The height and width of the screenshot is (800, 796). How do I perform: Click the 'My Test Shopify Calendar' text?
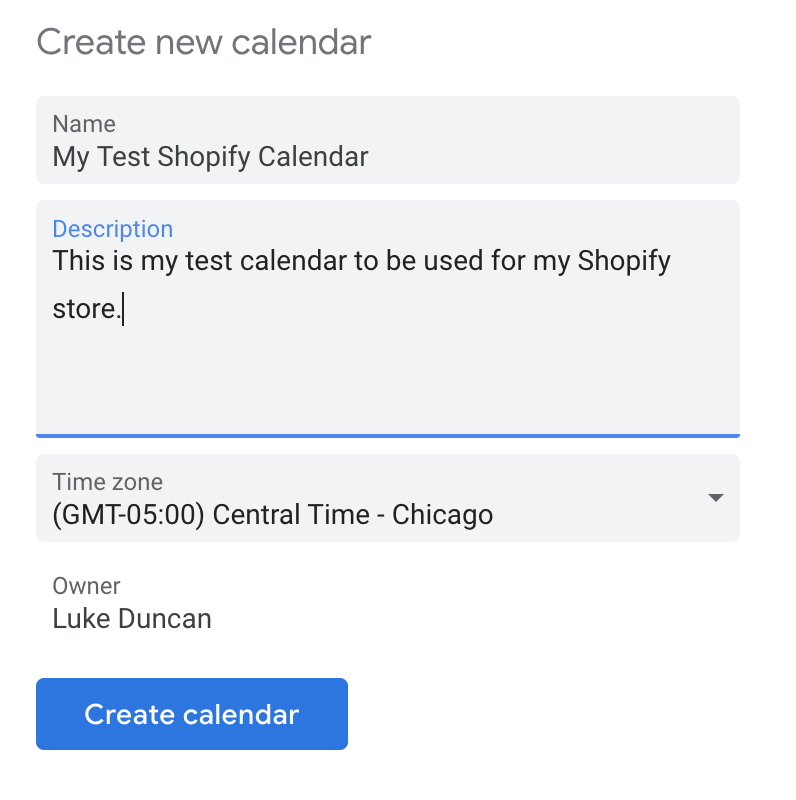coord(210,157)
